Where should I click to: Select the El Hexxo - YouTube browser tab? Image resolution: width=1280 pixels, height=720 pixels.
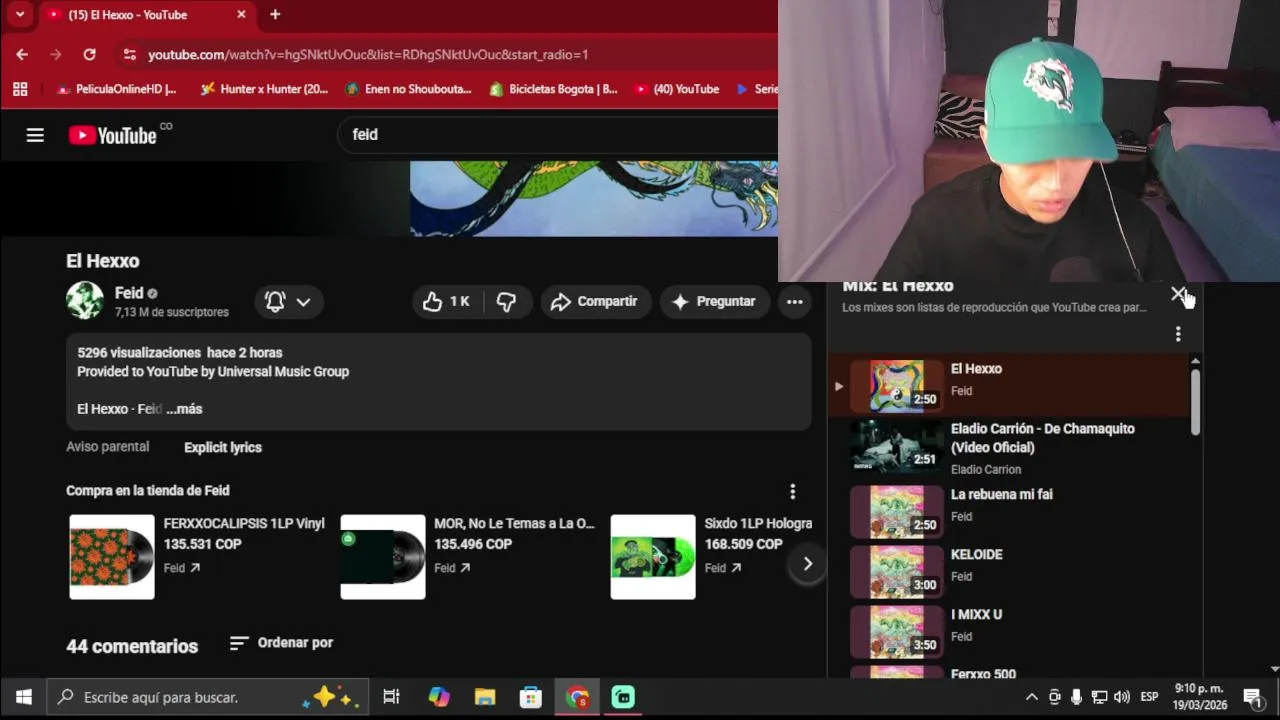(148, 15)
